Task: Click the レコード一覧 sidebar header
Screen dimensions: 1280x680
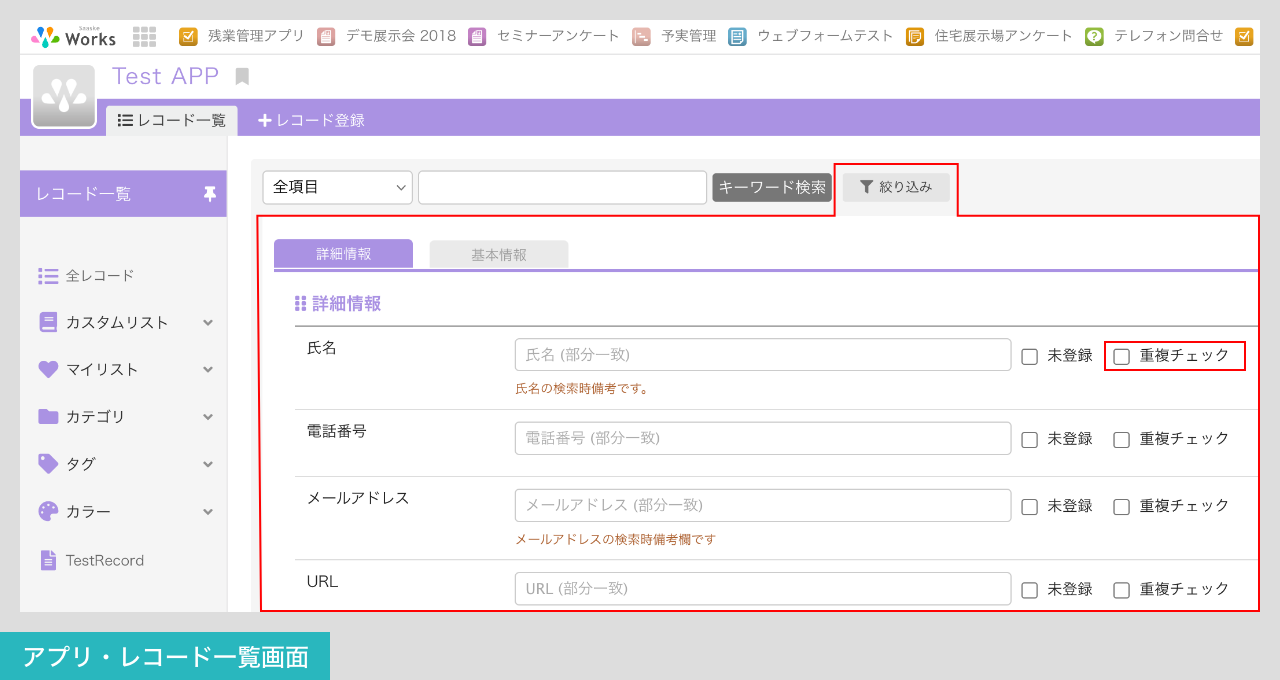Action: 123,194
